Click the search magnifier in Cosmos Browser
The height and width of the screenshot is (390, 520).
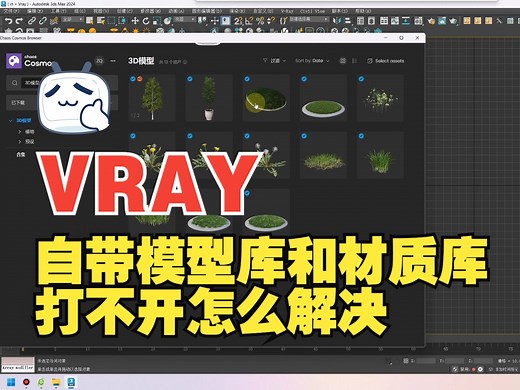(x=15, y=83)
